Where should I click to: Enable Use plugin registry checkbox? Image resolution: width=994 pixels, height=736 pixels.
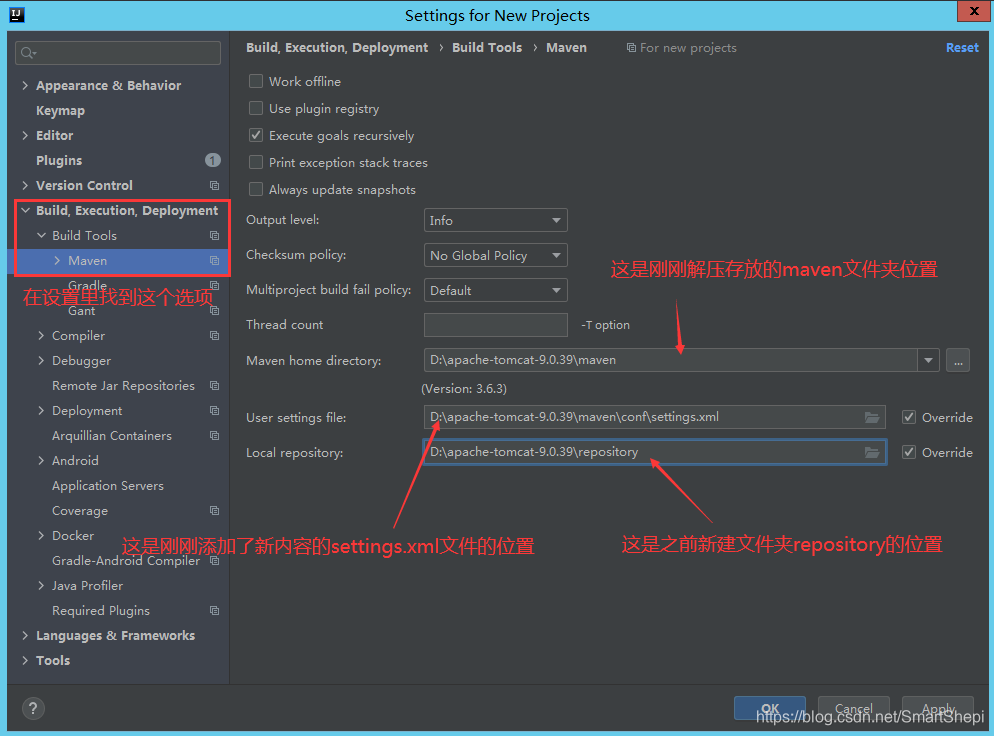[256, 108]
